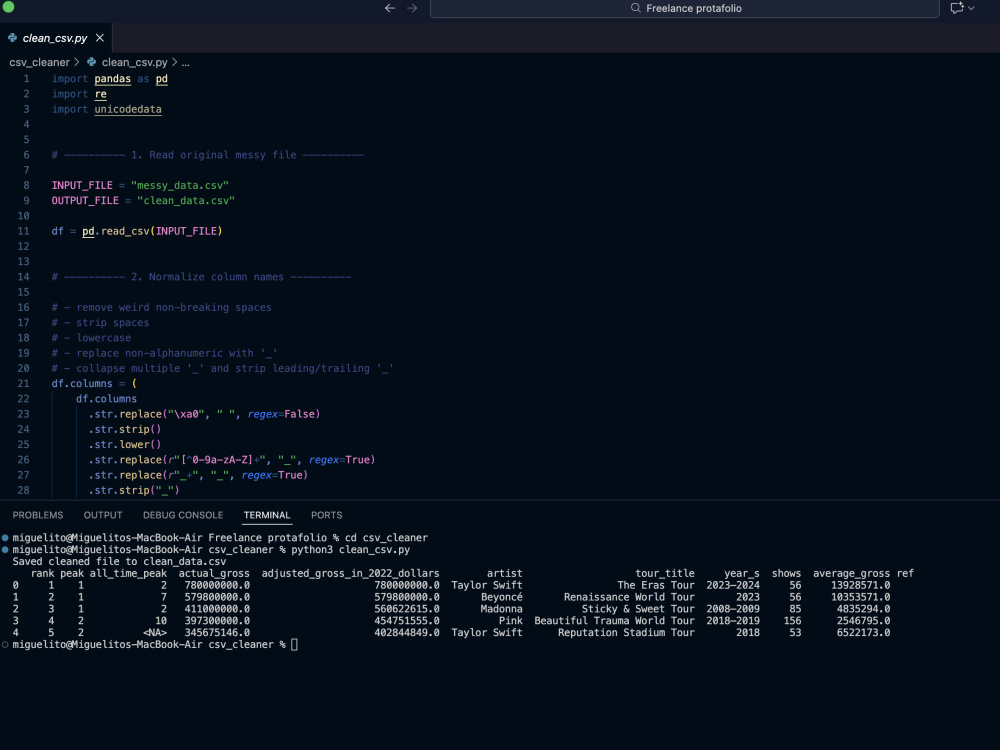Click clean_csv.py in the breadcrumb
The height and width of the screenshot is (750, 1000).
pyautogui.click(x=135, y=62)
